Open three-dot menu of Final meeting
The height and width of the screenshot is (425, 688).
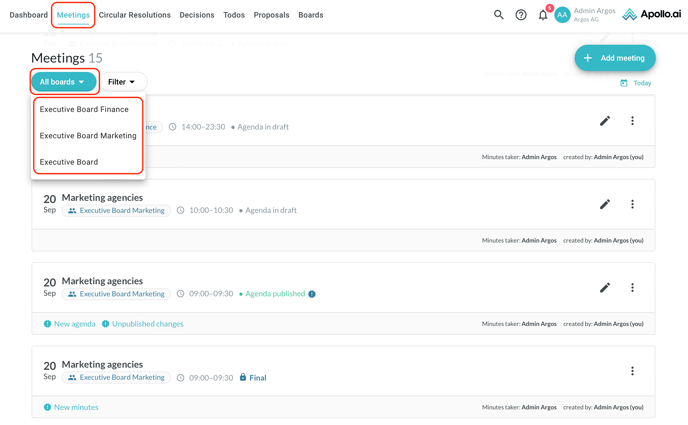[632, 371]
